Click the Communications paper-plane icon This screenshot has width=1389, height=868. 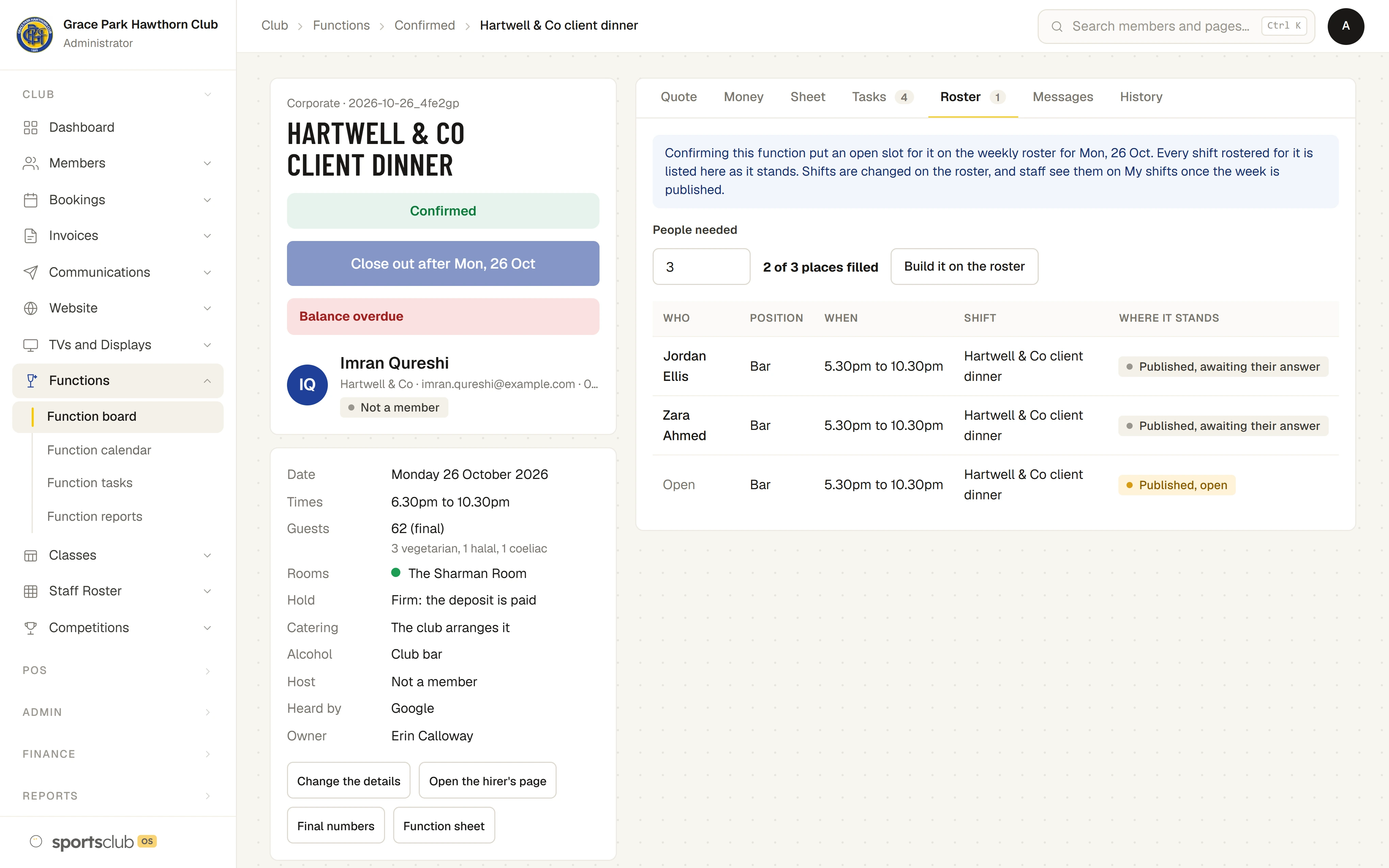pyautogui.click(x=30, y=272)
